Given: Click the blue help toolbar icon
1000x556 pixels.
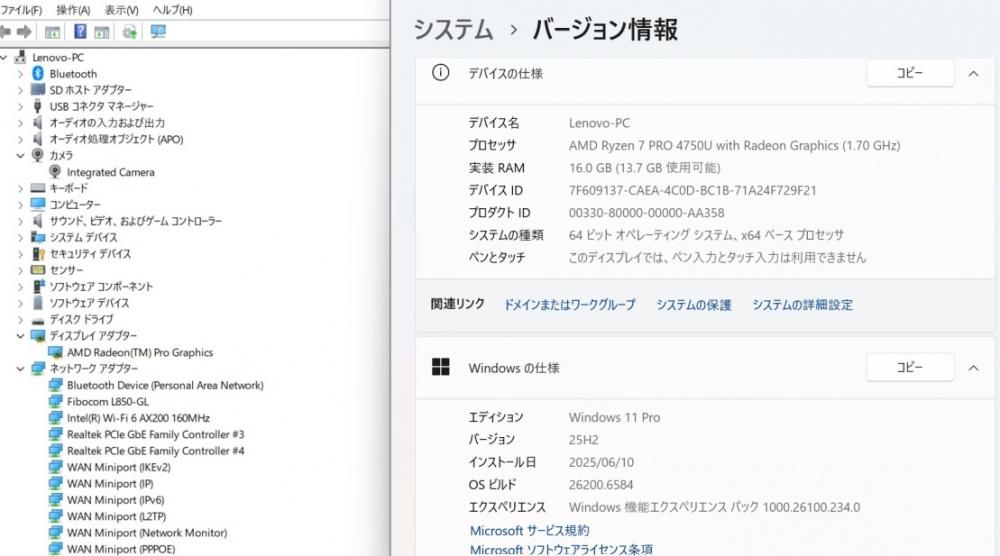Looking at the screenshot, I should tap(80, 31).
